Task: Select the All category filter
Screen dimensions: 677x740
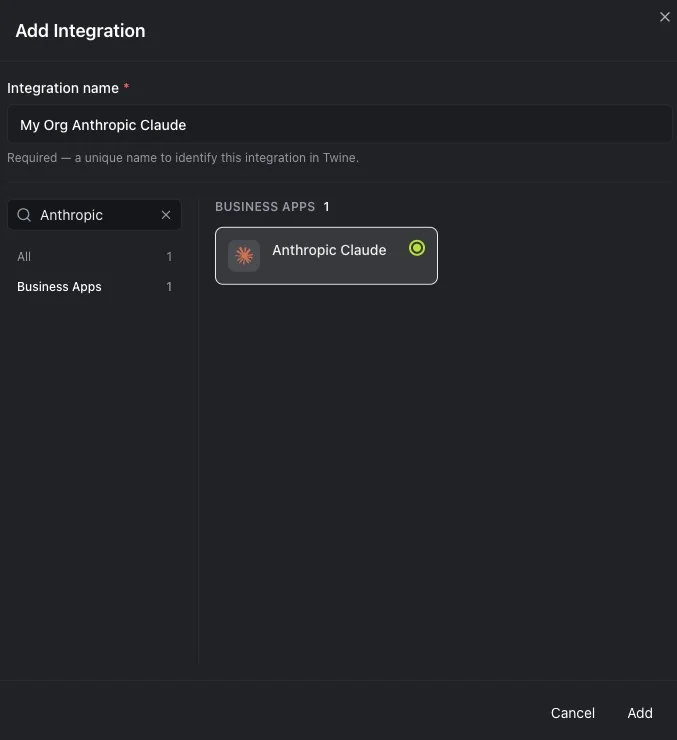Action: click(94, 257)
